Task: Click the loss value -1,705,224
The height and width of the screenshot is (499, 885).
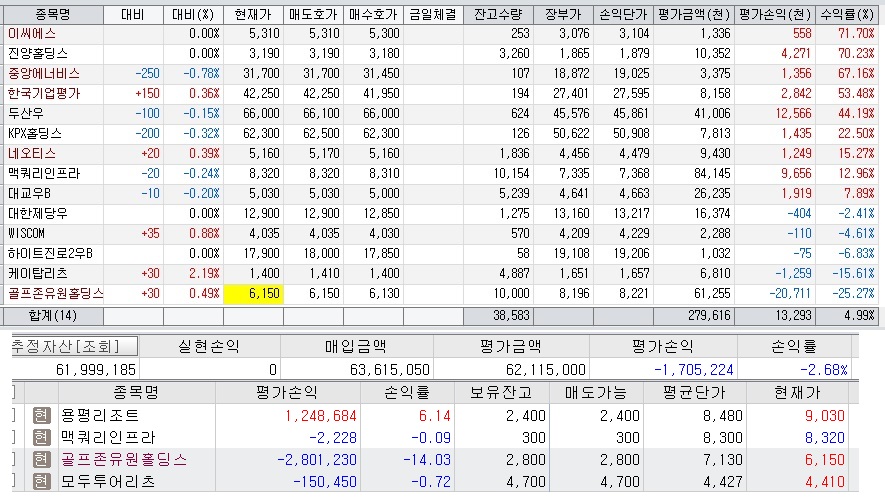Action: tap(694, 370)
